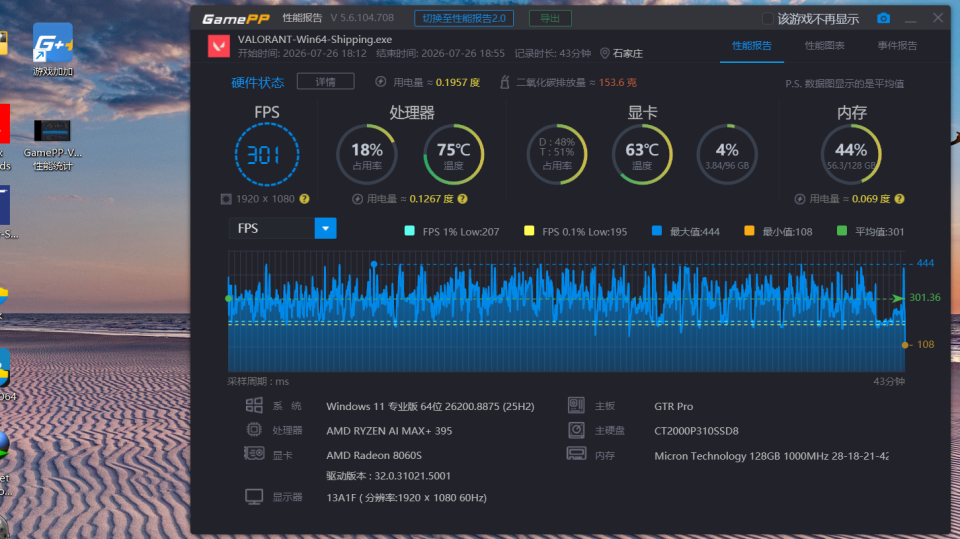The image size is (960, 539).
Task: Click the average 301.36 arrow marker
Action: [898, 298]
